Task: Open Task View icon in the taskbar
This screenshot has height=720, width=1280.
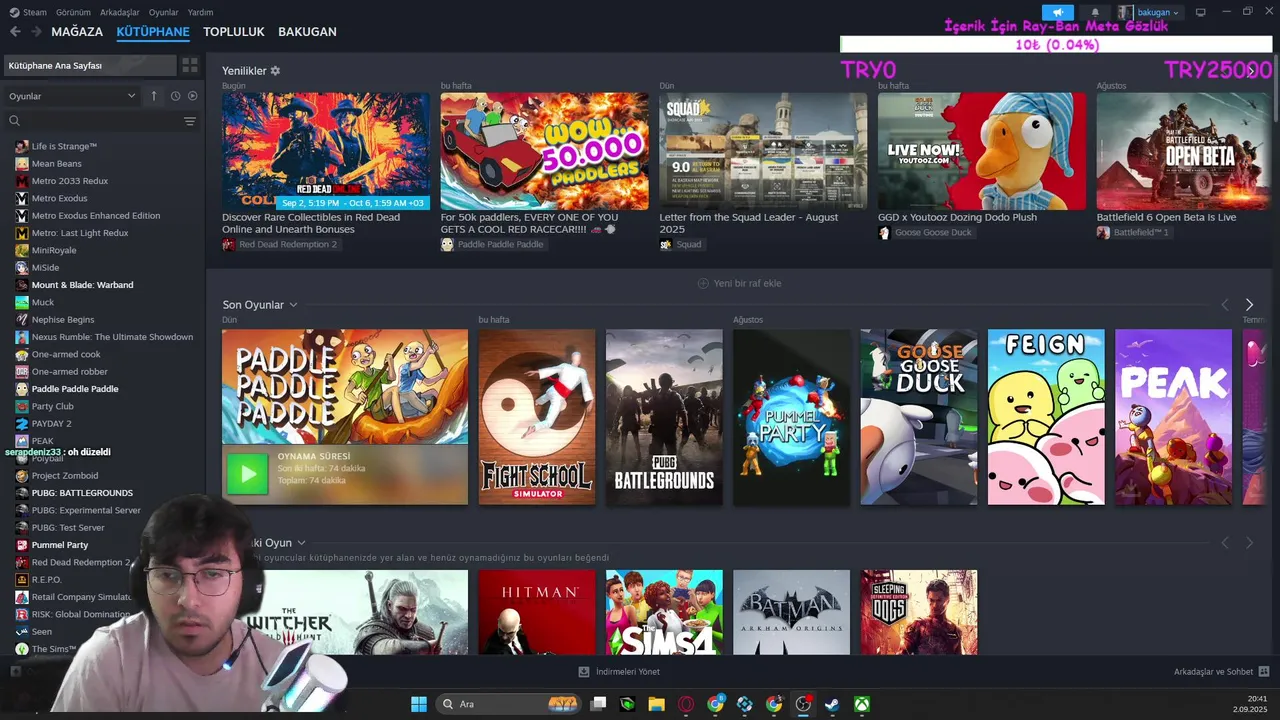Action: point(598,704)
